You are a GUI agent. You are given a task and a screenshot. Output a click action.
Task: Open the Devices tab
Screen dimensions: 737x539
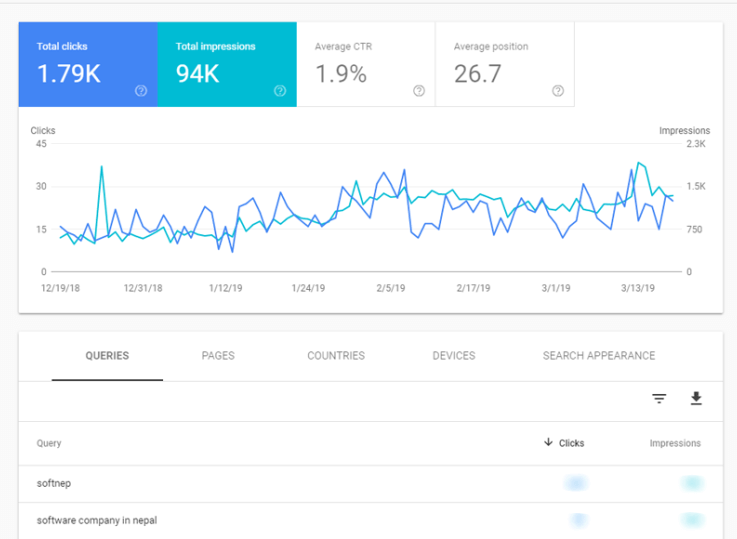[453, 356]
